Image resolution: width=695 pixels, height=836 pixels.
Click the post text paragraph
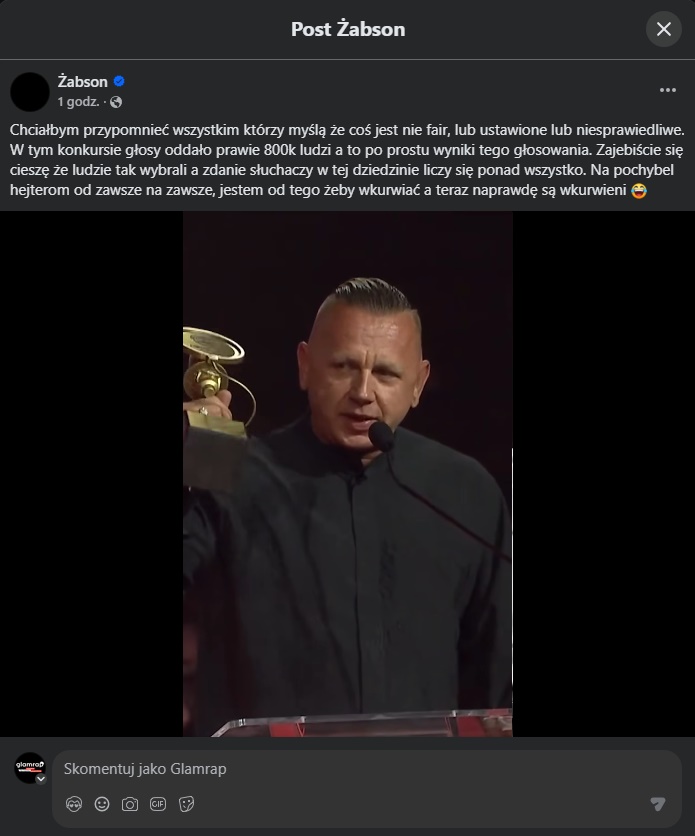[347, 160]
